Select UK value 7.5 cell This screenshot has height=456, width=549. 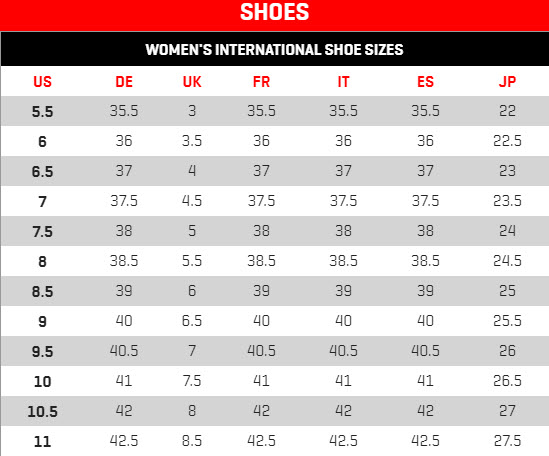(192, 380)
